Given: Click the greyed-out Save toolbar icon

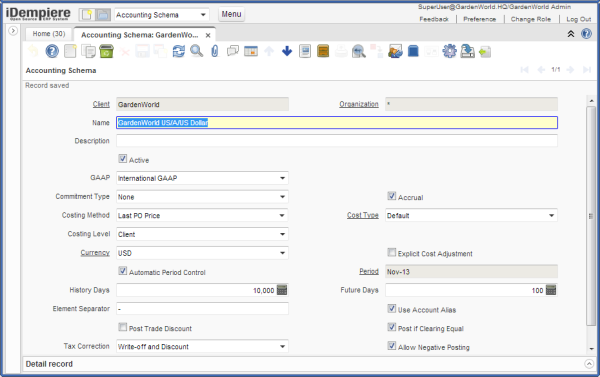Looking at the screenshot, I should click(142, 51).
